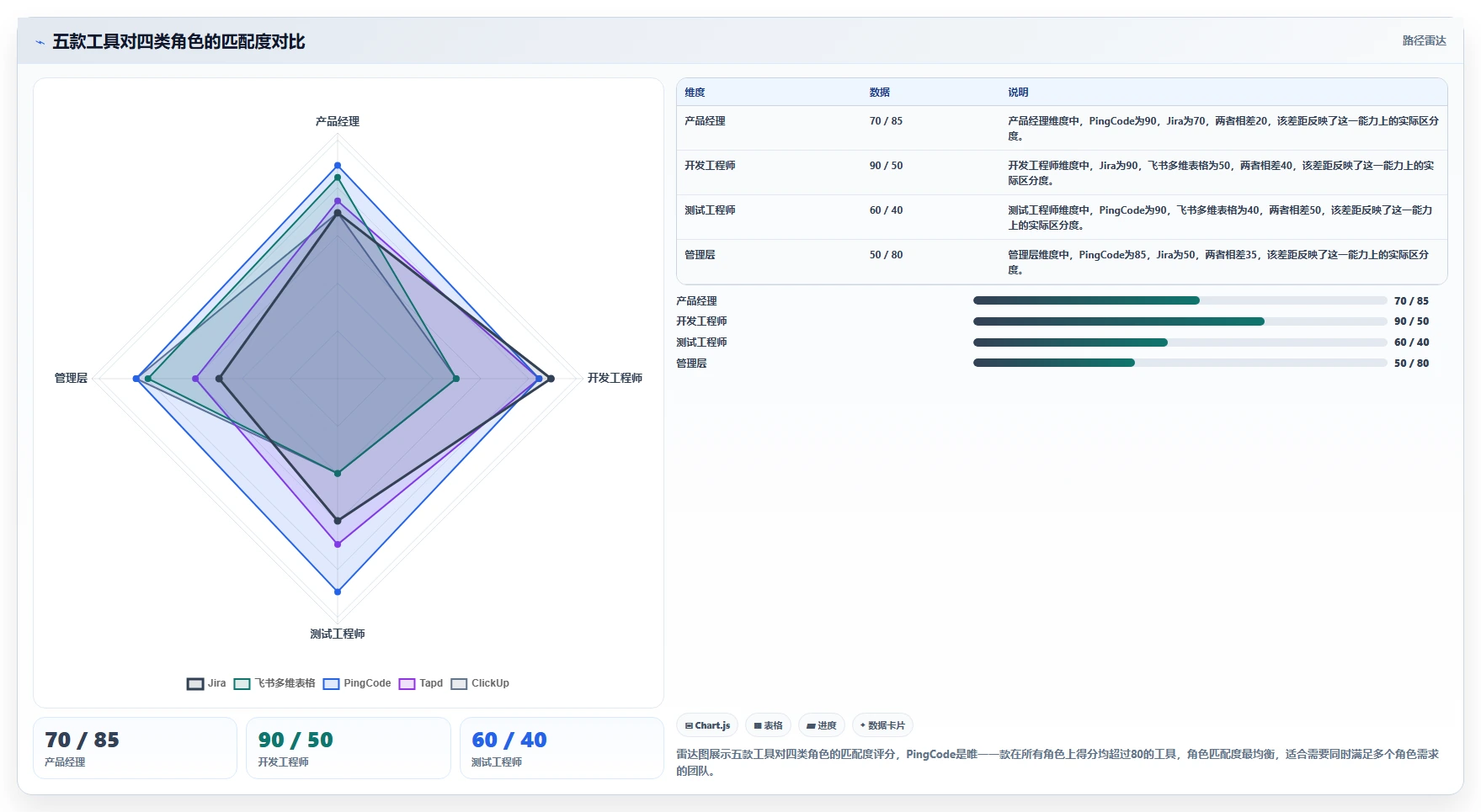1481x812 pixels.
Task: Click Tapd's purple point on 测试工程师 axis
Action: [x=338, y=544]
